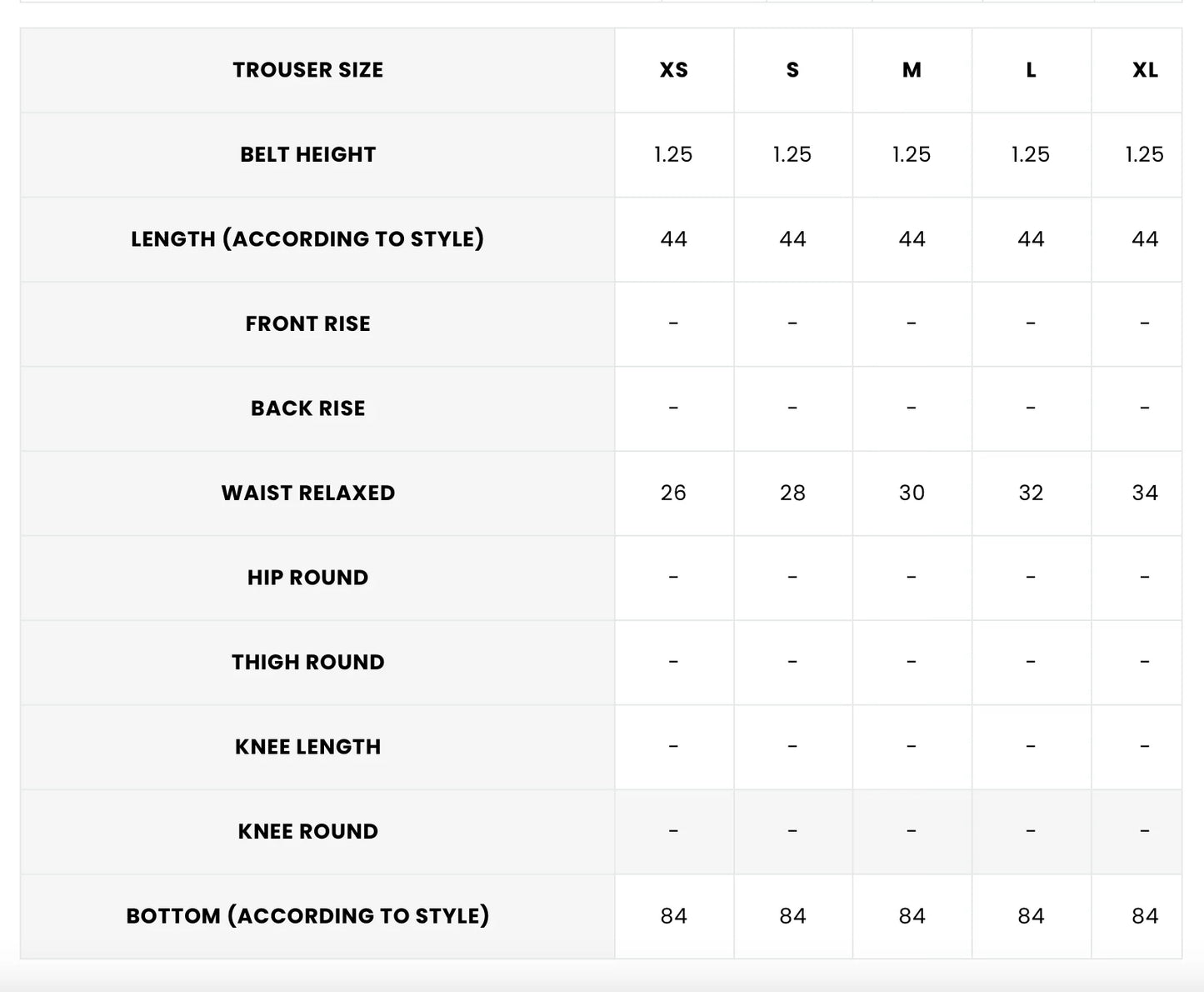
Task: Select the L size column header
Action: click(1031, 70)
